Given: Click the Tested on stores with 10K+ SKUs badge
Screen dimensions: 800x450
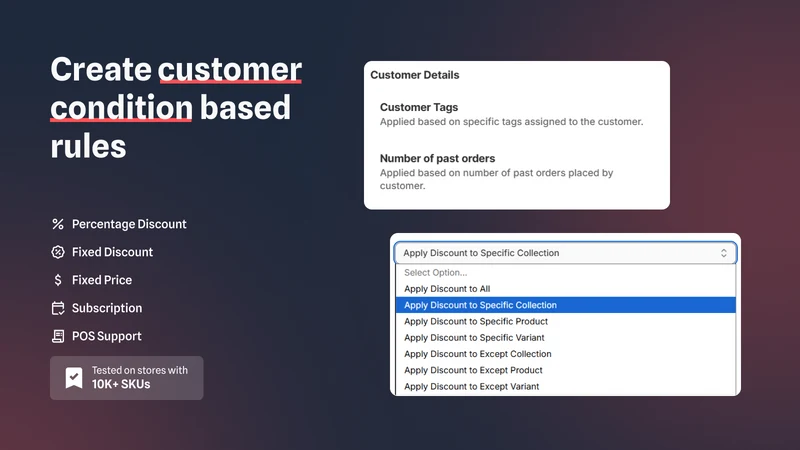Looking at the screenshot, I should point(127,378).
